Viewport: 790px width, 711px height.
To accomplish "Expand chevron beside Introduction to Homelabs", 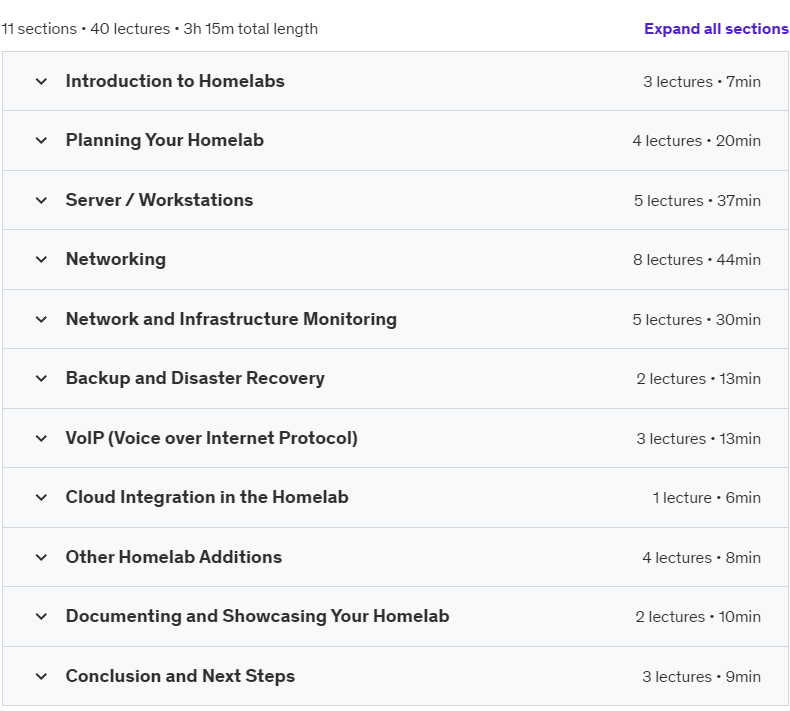I will tap(41, 81).
